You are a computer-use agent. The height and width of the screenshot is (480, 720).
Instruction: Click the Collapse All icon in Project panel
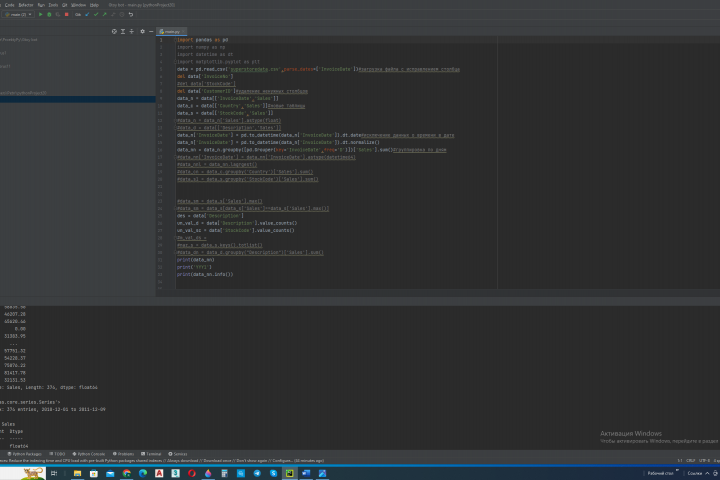click(133, 32)
